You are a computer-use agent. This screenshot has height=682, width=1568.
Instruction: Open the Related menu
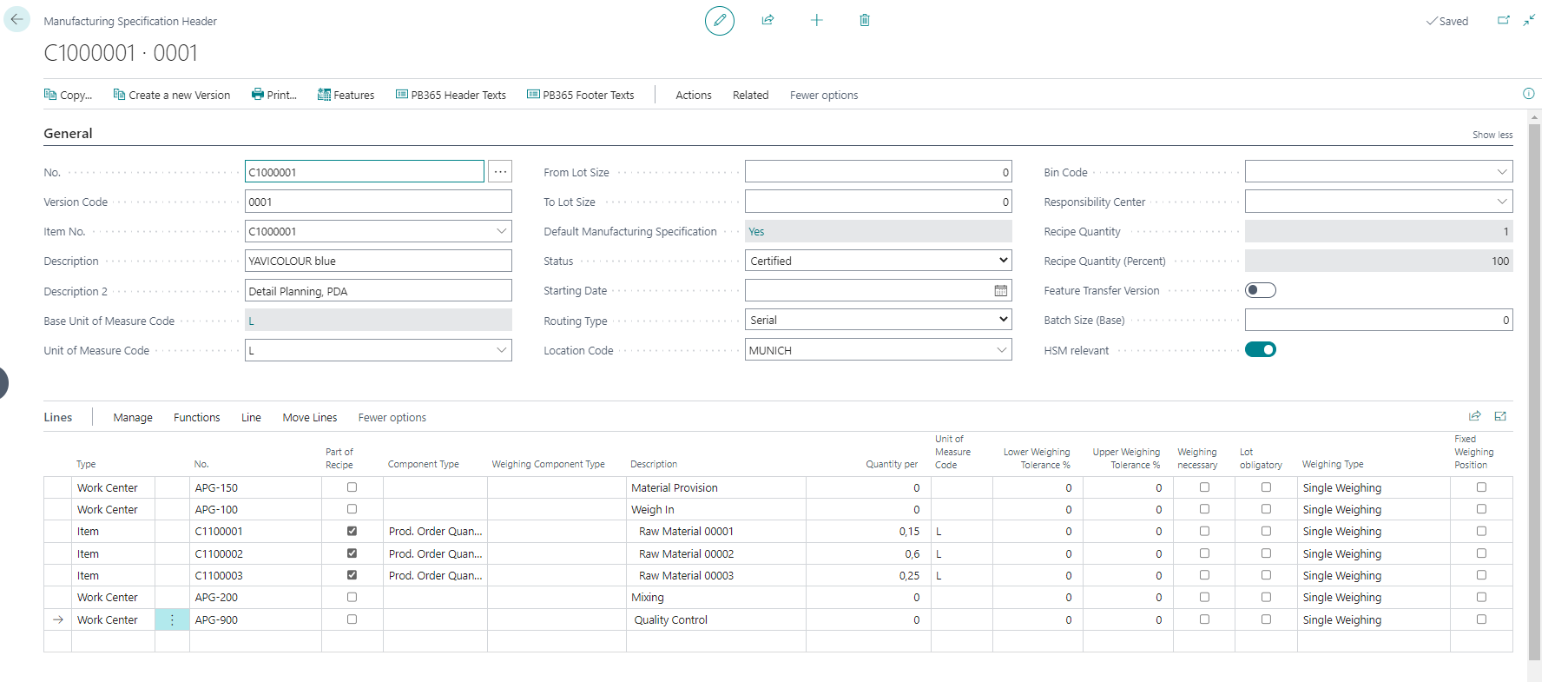click(751, 96)
